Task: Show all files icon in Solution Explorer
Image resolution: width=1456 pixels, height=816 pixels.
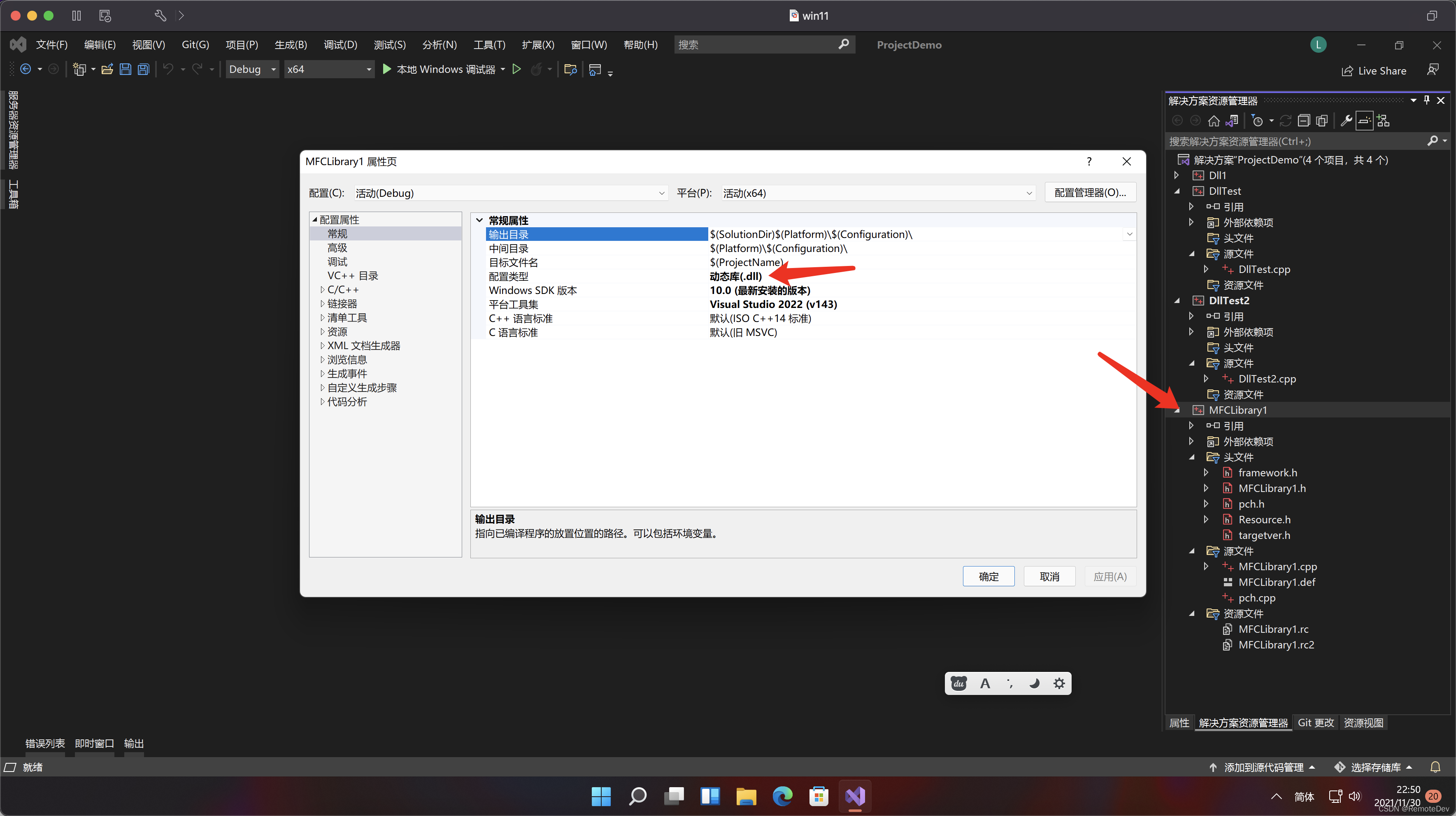Action: click(x=1321, y=121)
